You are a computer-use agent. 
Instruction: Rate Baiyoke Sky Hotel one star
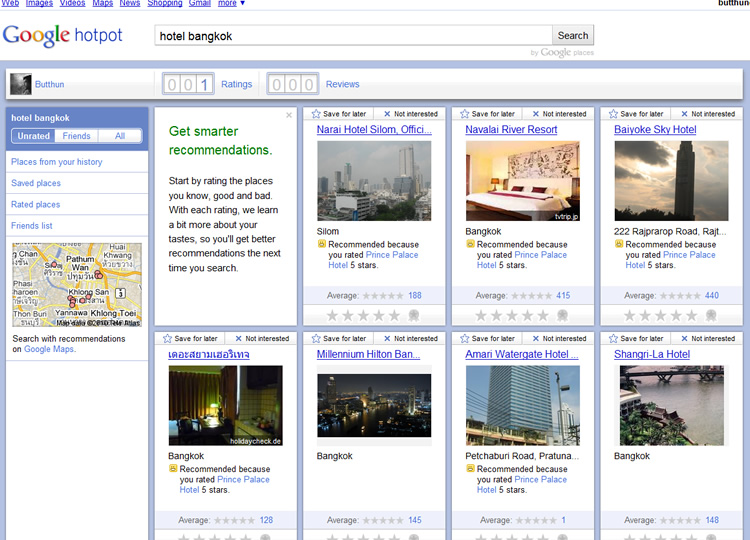point(629,316)
